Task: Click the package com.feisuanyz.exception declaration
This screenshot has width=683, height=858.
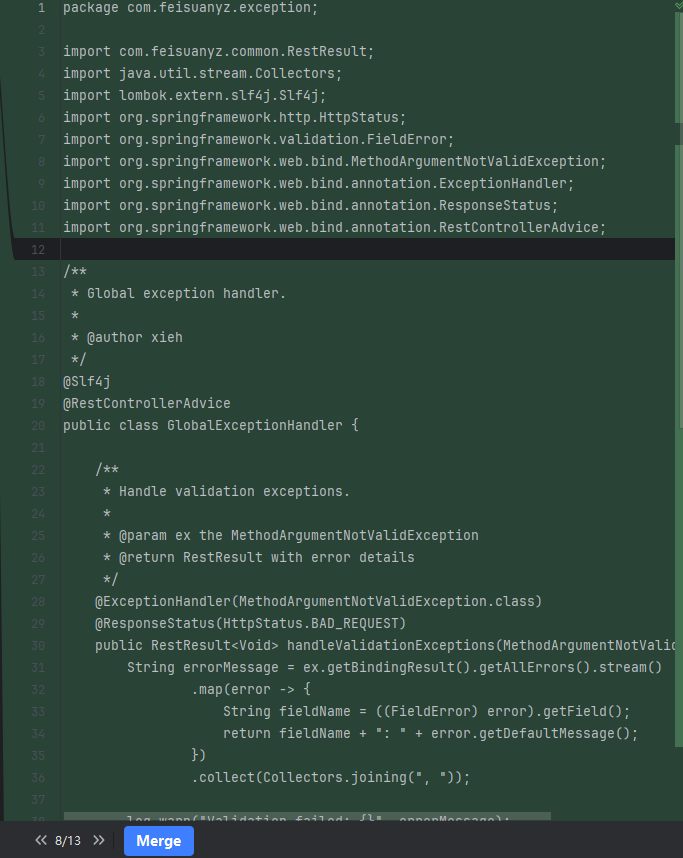Action: (190, 8)
